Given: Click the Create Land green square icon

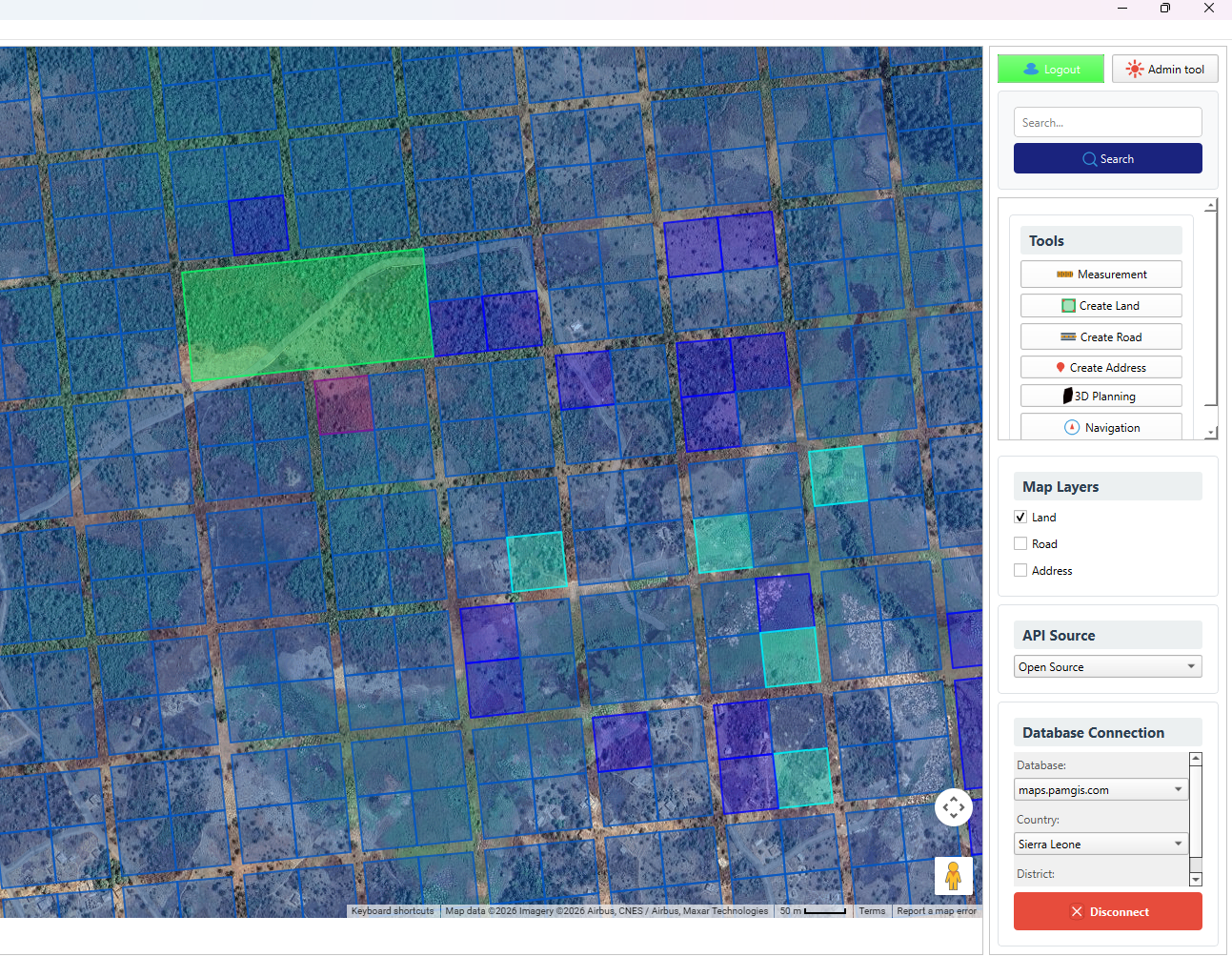Looking at the screenshot, I should click(x=1068, y=306).
